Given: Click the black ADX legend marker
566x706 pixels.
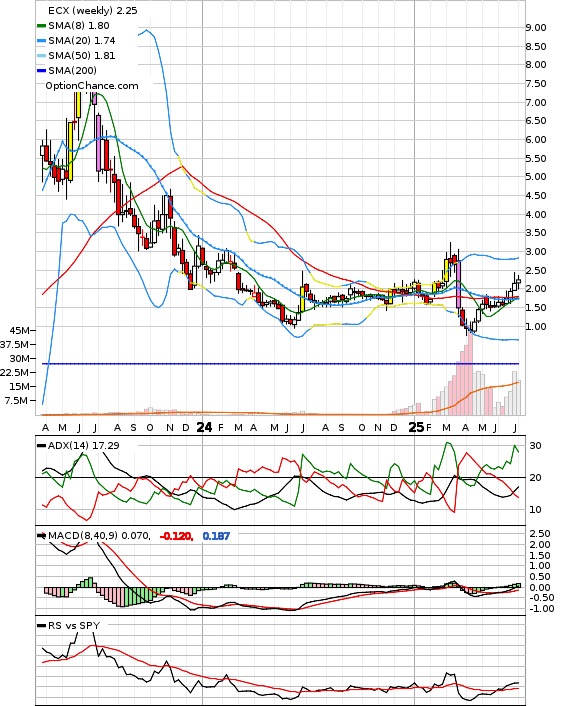Looking at the screenshot, I should (x=41, y=446).
